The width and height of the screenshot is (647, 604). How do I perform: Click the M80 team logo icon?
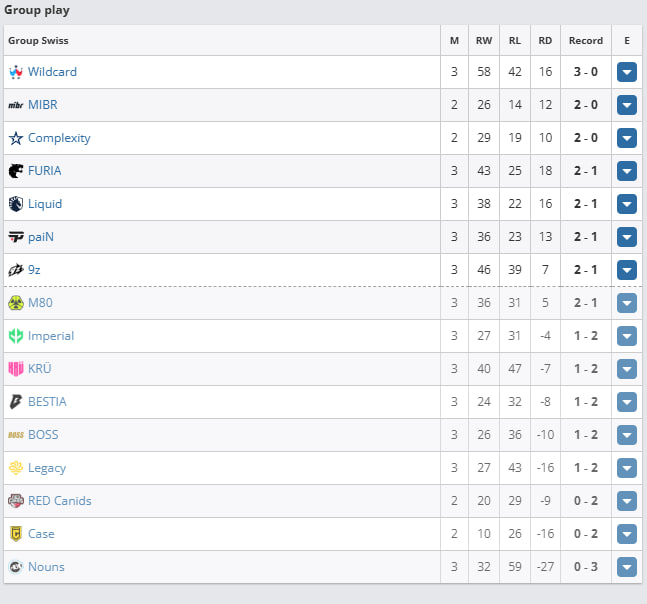pyautogui.click(x=16, y=303)
